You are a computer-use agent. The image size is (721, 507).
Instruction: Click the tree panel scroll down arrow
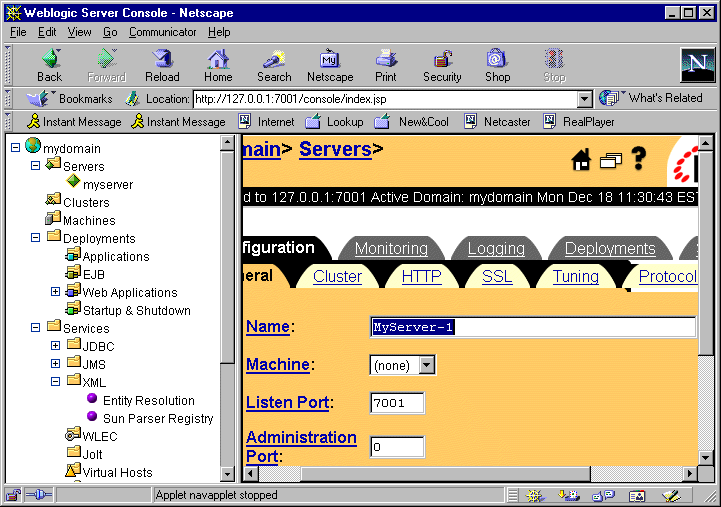tap(227, 473)
